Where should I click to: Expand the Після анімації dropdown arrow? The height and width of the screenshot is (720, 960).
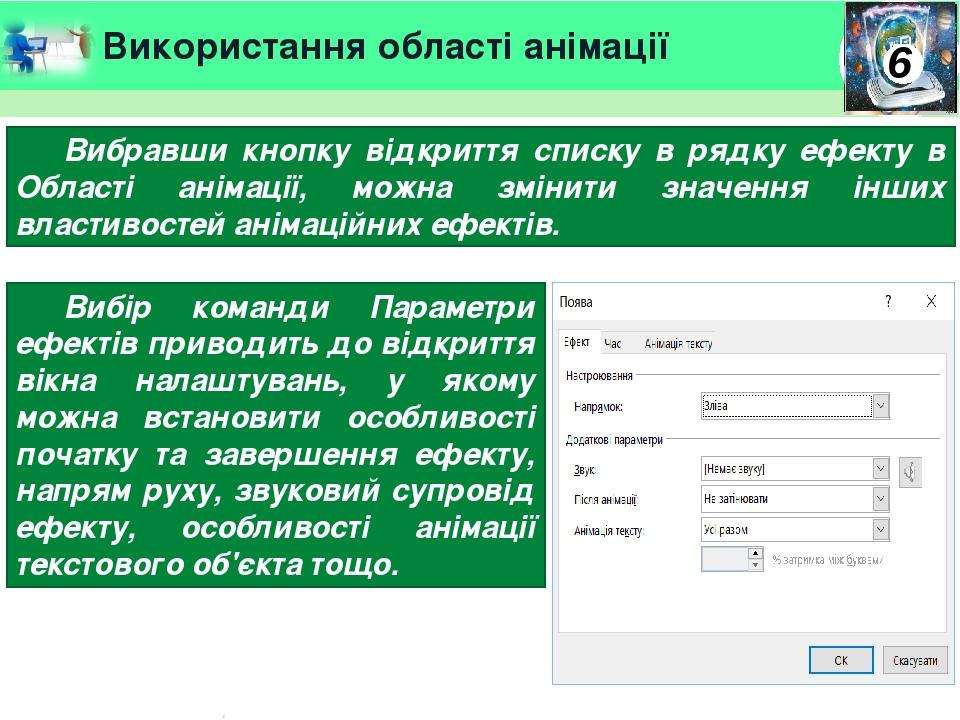tap(880, 499)
